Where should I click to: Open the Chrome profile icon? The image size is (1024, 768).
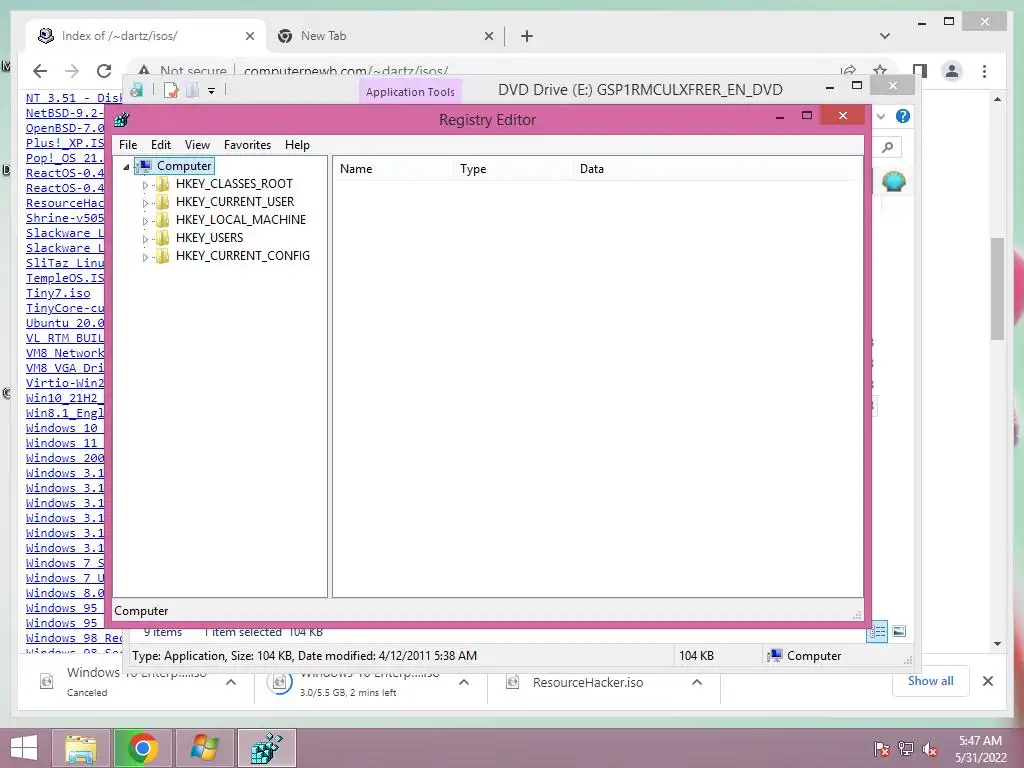pos(952,71)
